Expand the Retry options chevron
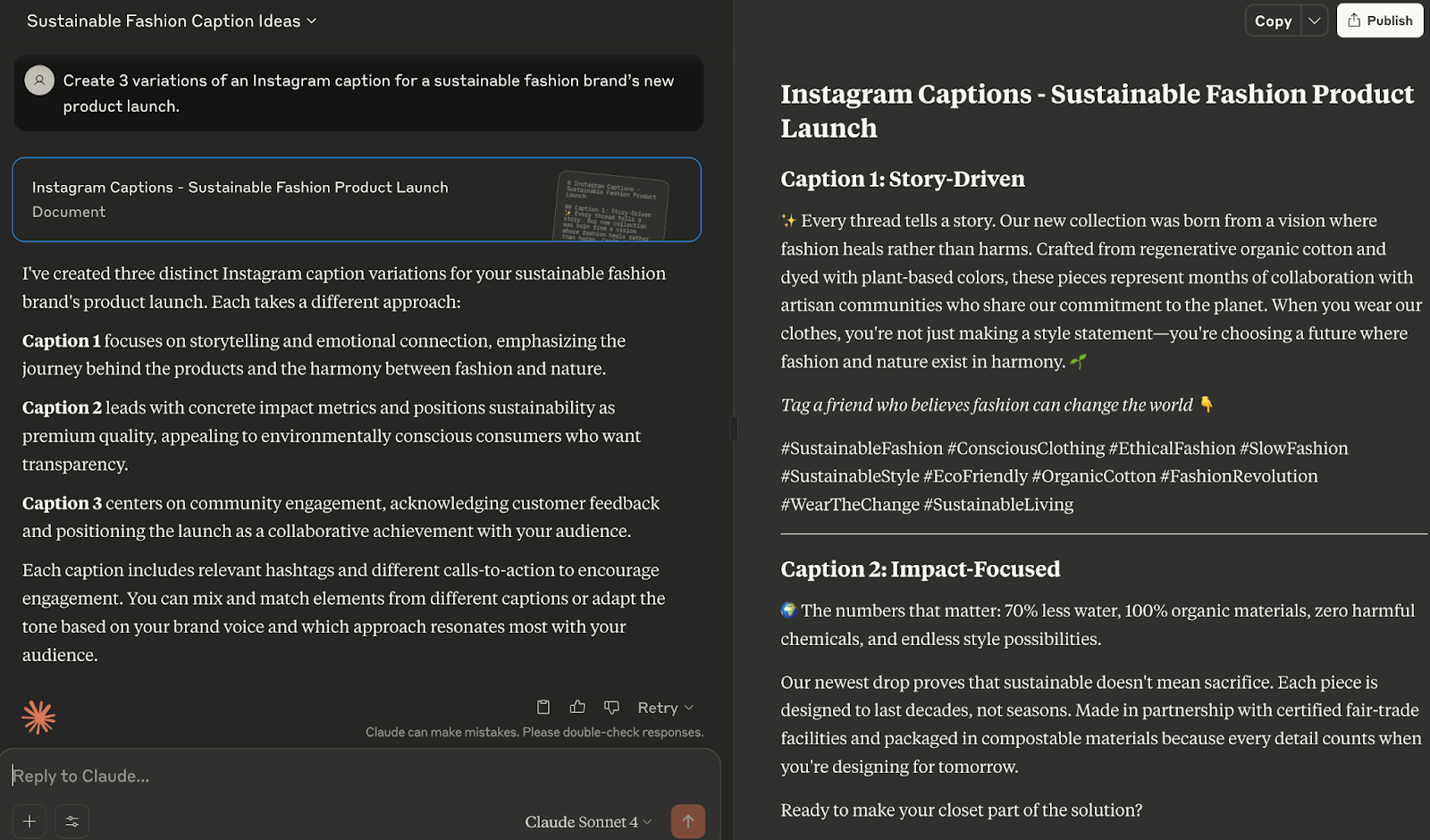The width and height of the screenshot is (1430, 840). pos(689,708)
